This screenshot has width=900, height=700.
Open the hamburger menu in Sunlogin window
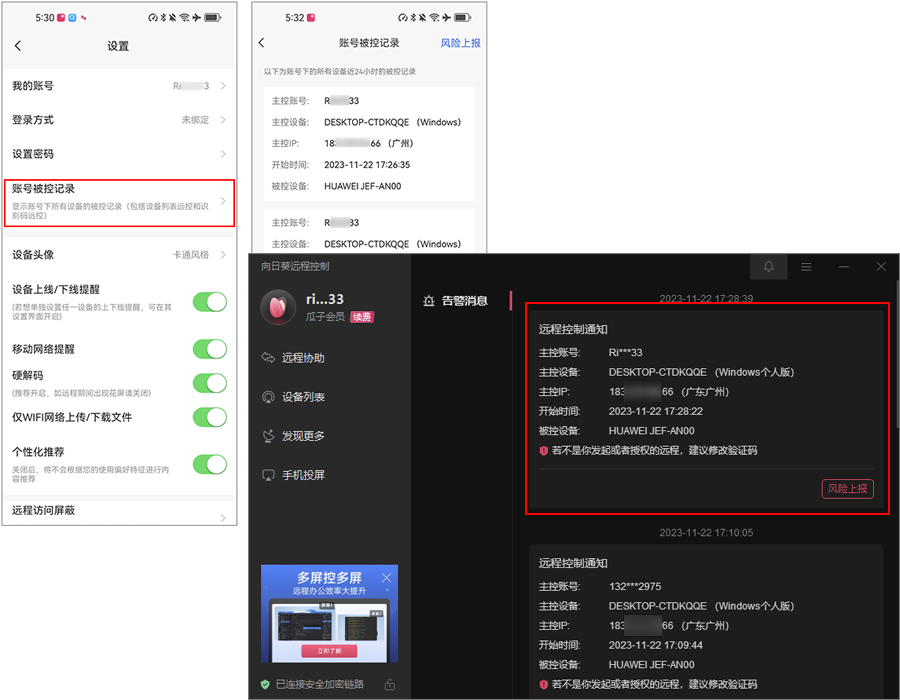pos(806,267)
